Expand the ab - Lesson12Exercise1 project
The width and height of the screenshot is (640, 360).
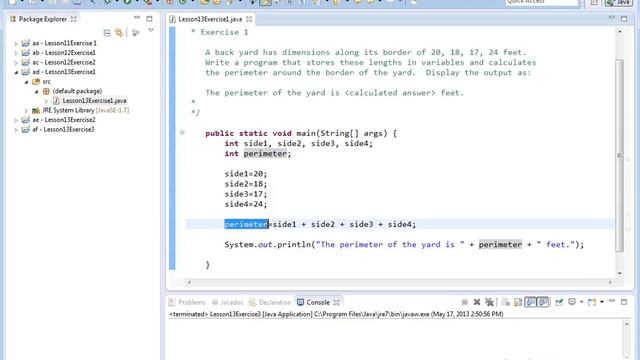pyautogui.click(x=16, y=53)
